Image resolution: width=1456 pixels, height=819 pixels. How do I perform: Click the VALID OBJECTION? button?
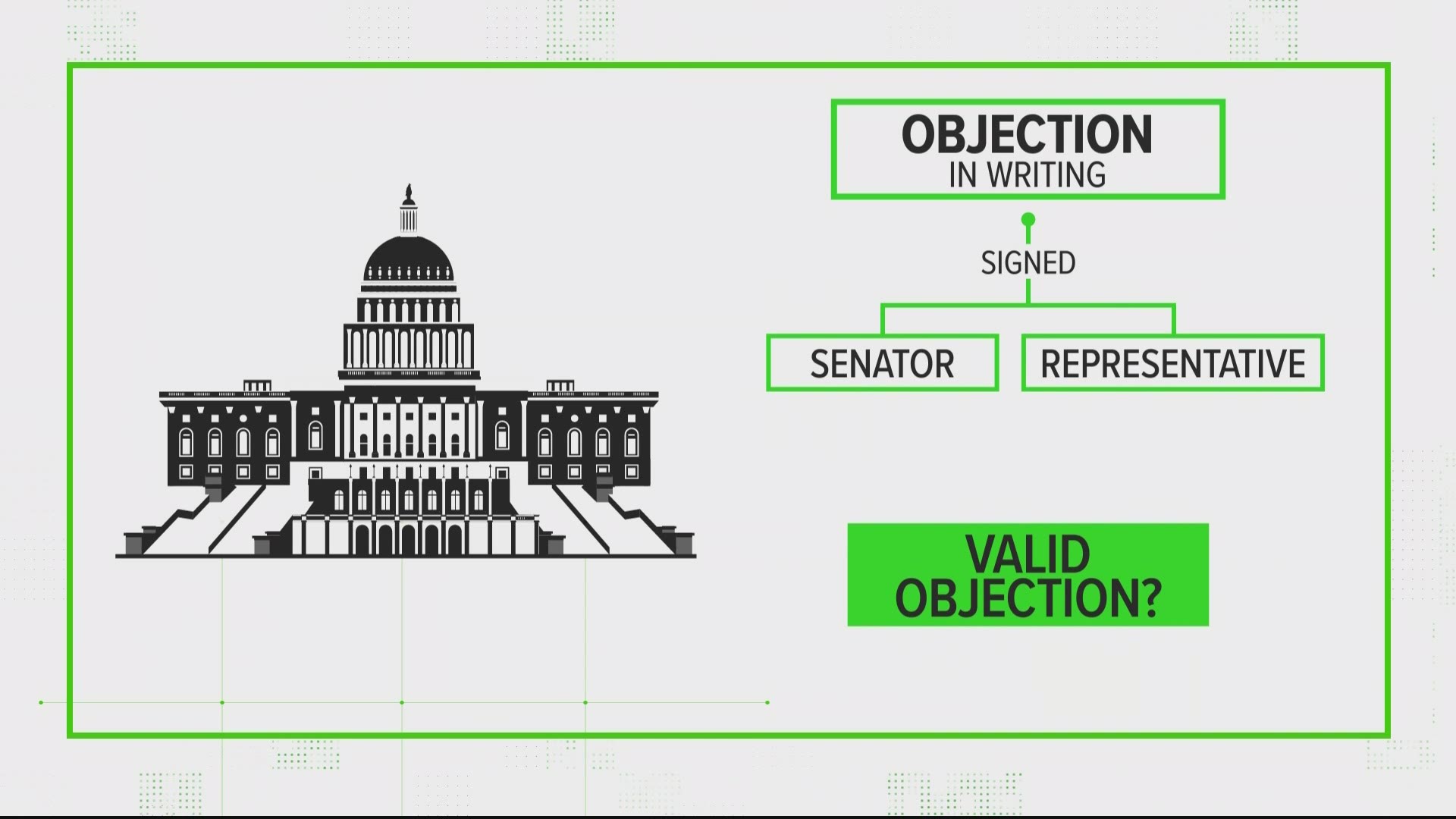click(1028, 576)
